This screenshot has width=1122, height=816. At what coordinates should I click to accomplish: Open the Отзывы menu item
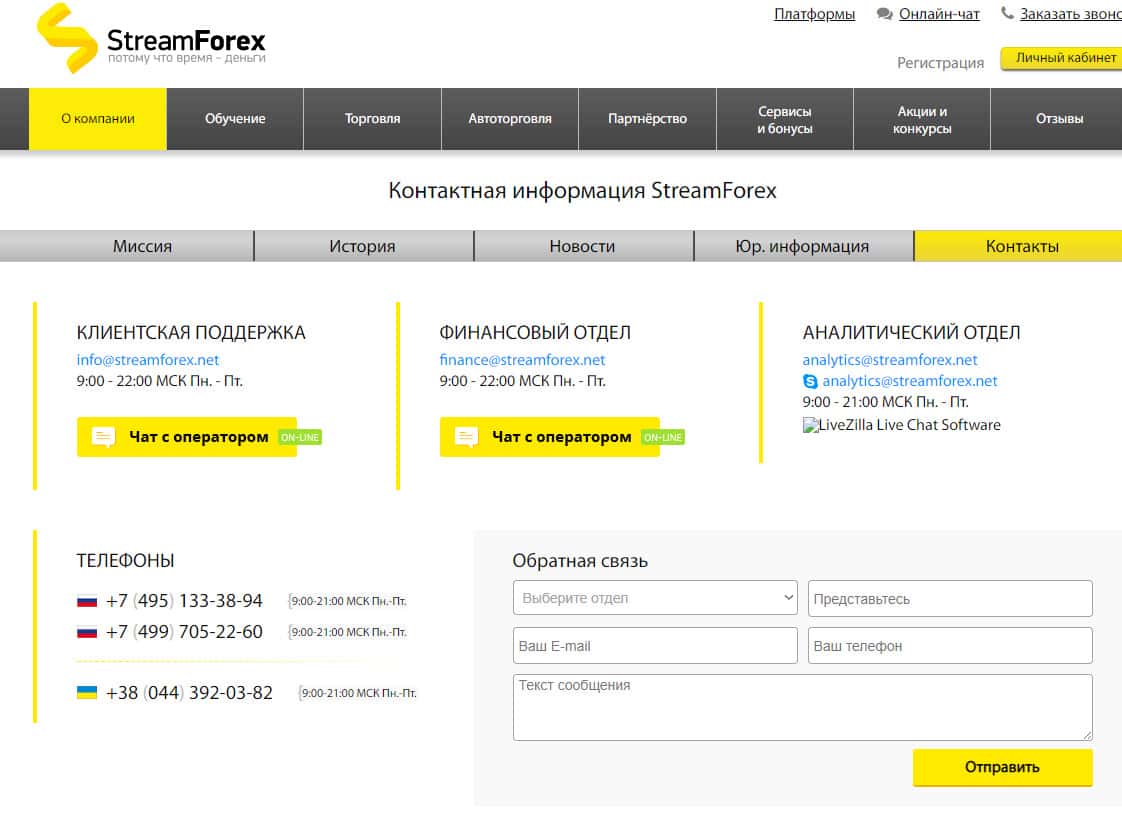pyautogui.click(x=1058, y=119)
